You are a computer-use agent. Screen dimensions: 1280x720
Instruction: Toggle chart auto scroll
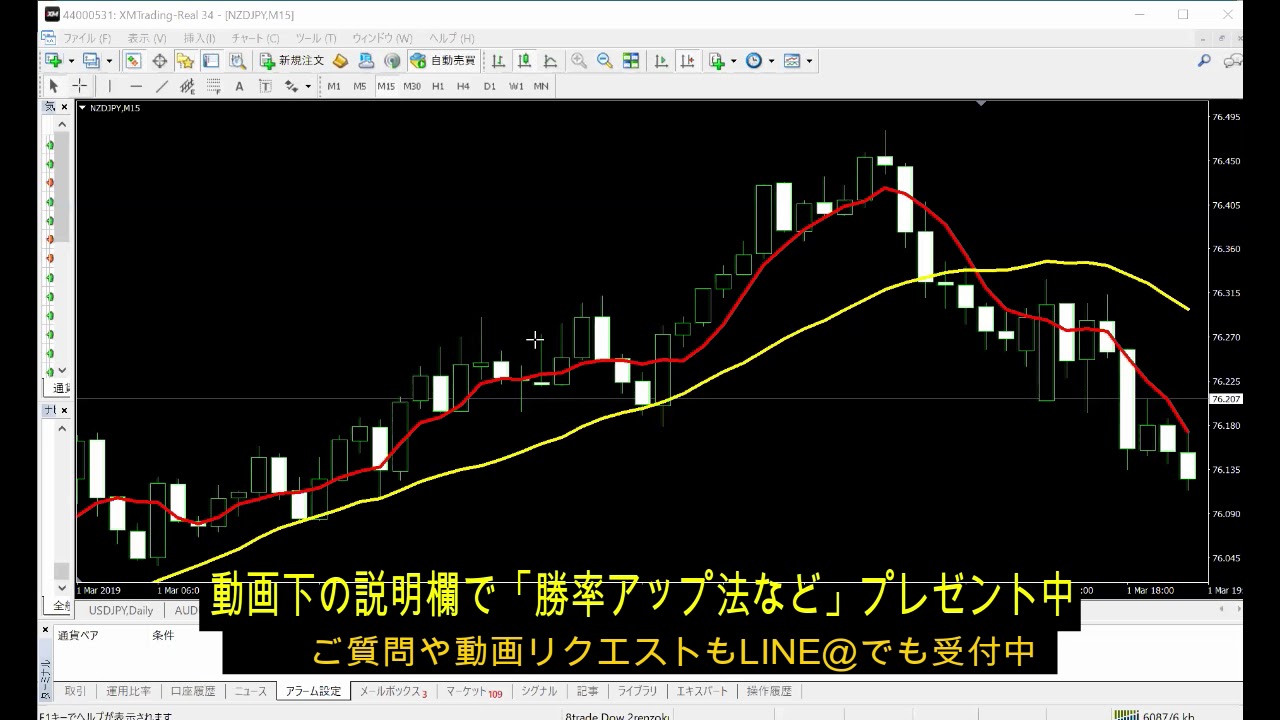point(661,61)
